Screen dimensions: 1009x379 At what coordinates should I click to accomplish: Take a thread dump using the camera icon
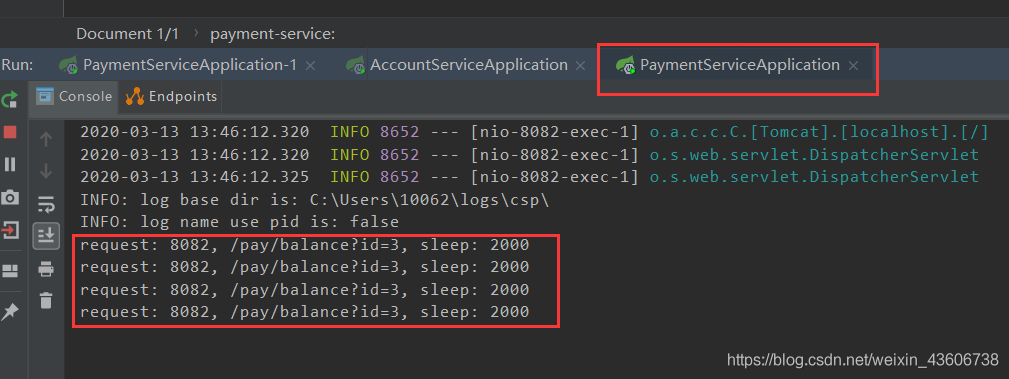[x=10, y=197]
